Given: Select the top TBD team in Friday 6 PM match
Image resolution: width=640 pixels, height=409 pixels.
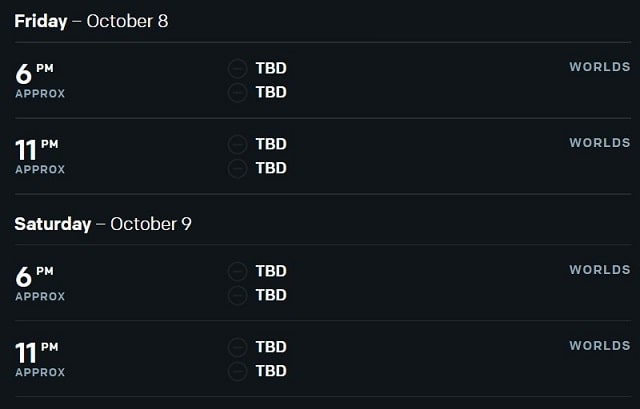Looking at the screenshot, I should click(x=271, y=68).
